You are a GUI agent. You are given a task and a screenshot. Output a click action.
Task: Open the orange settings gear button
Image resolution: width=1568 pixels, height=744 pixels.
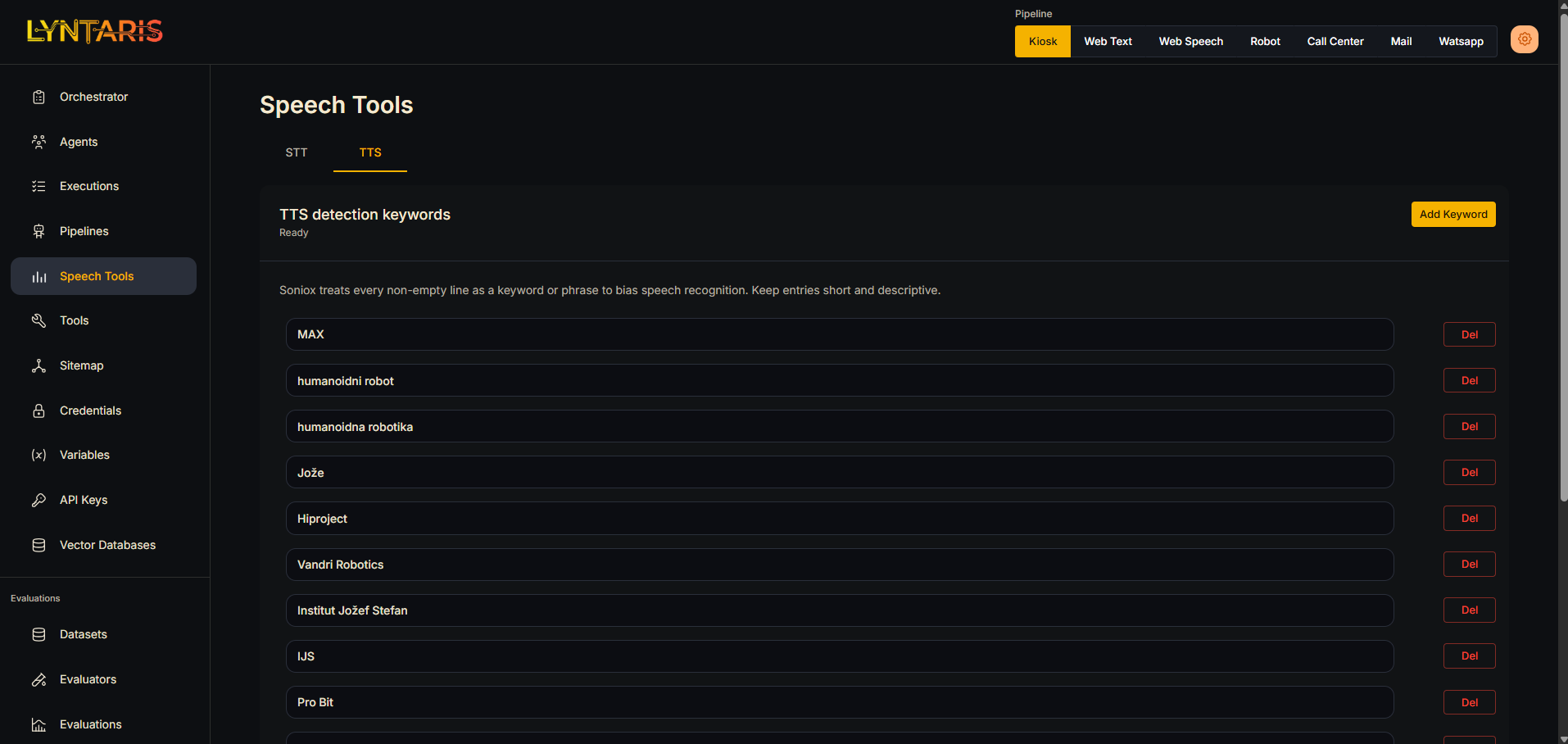[x=1524, y=39]
